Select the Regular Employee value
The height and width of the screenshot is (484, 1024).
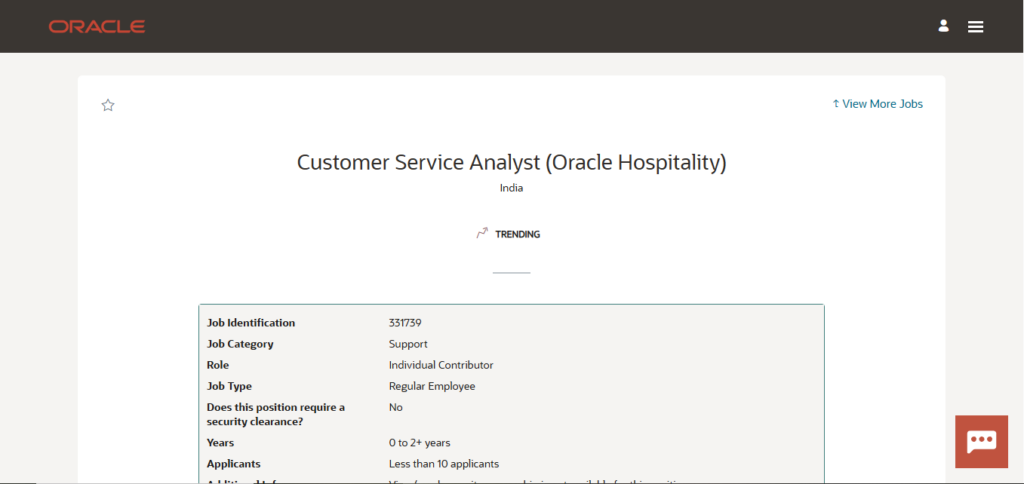[x=432, y=386]
